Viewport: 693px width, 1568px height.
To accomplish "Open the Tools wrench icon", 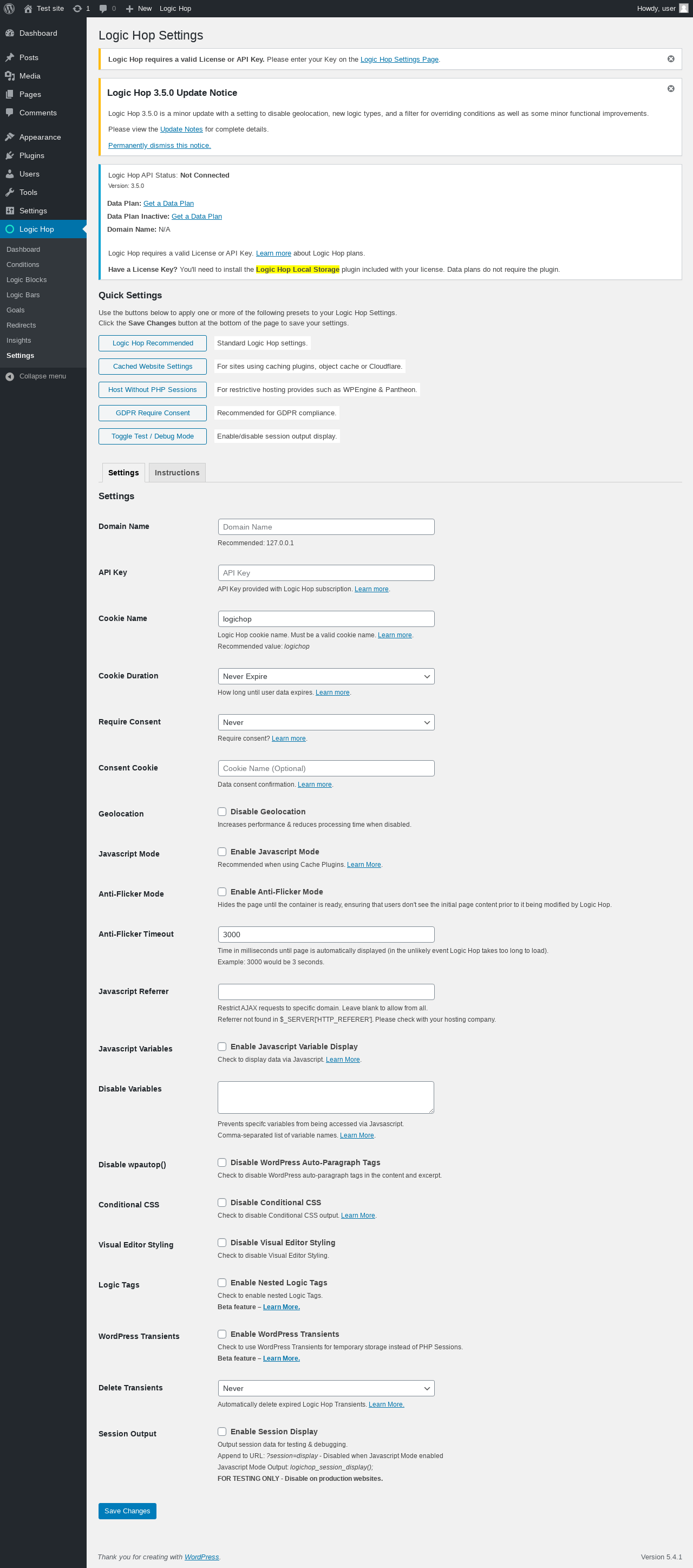I will [x=10, y=192].
